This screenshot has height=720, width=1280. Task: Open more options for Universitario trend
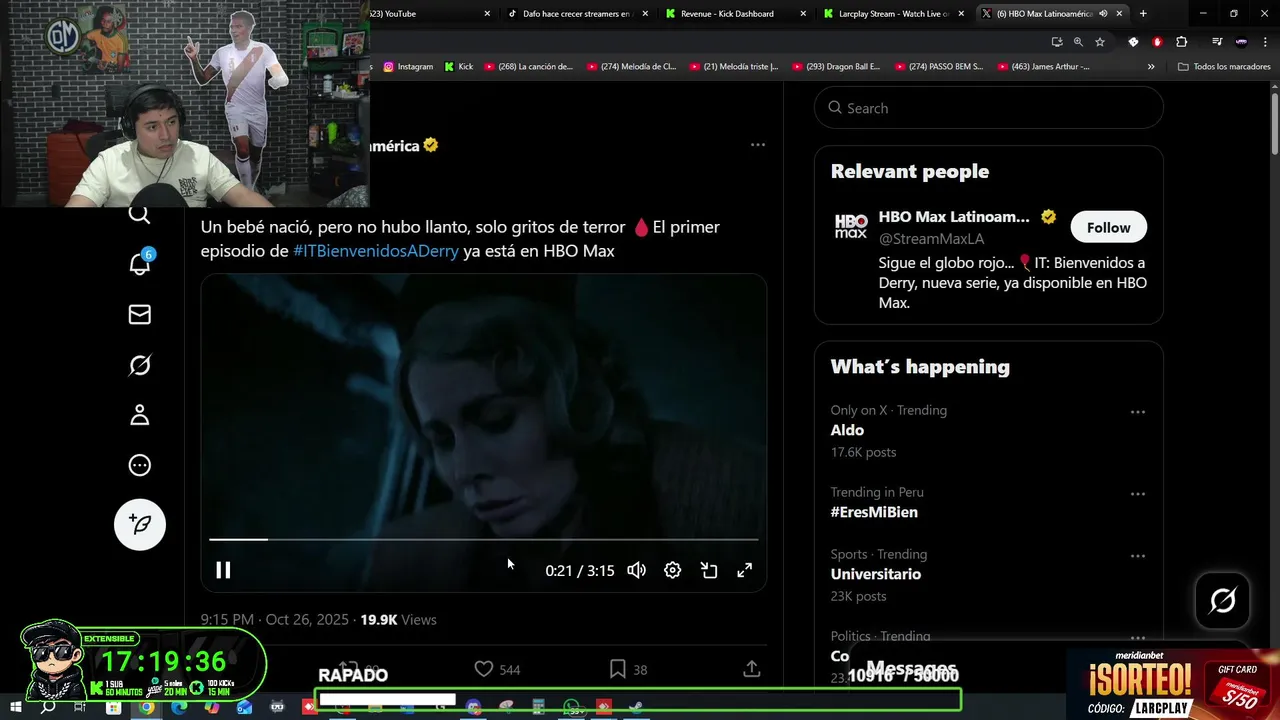tap(1137, 556)
